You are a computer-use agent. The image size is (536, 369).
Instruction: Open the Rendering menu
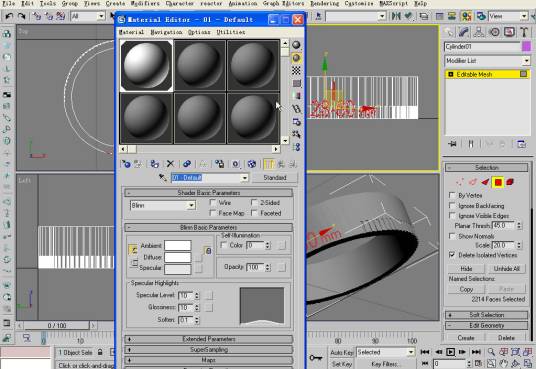(324, 3)
